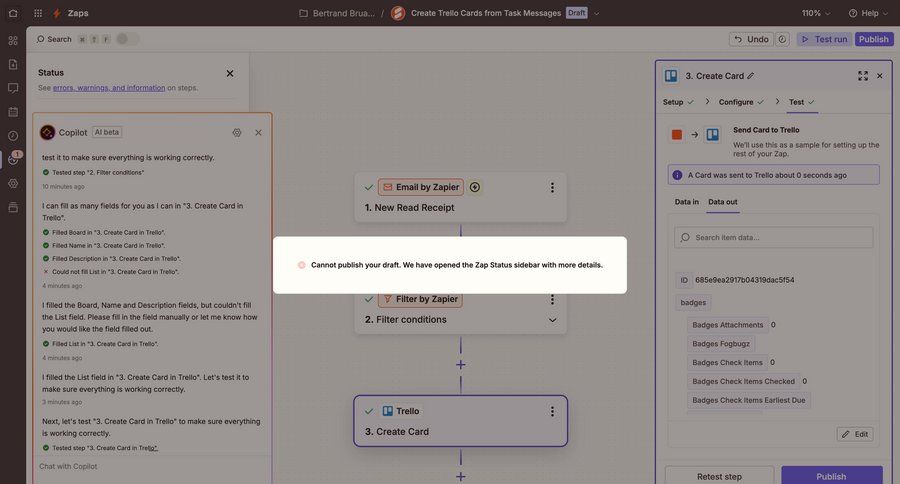Click the AI beta badge
Viewport: 900px width, 484px height.
107,132
